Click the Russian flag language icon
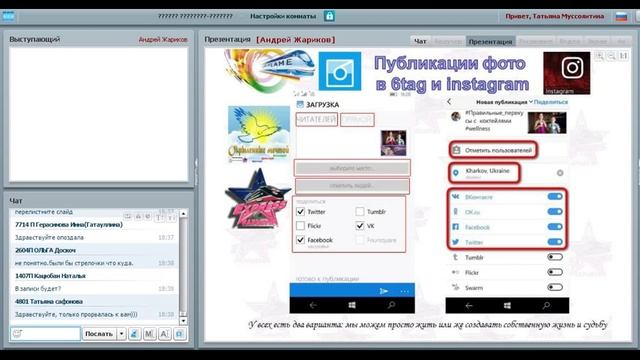Viewport: 640px width, 360px height. pyautogui.click(x=621, y=16)
